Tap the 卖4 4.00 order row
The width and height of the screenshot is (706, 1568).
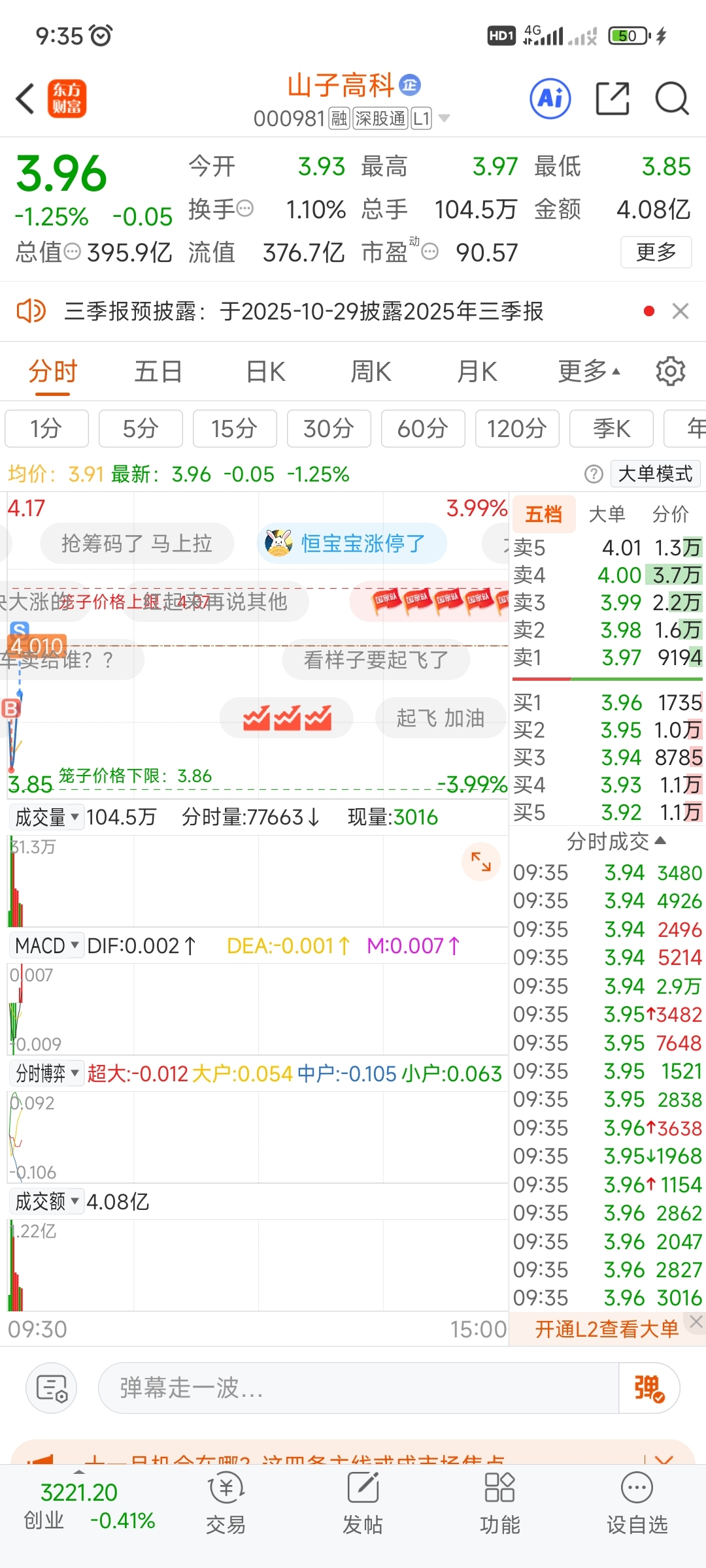[607, 575]
